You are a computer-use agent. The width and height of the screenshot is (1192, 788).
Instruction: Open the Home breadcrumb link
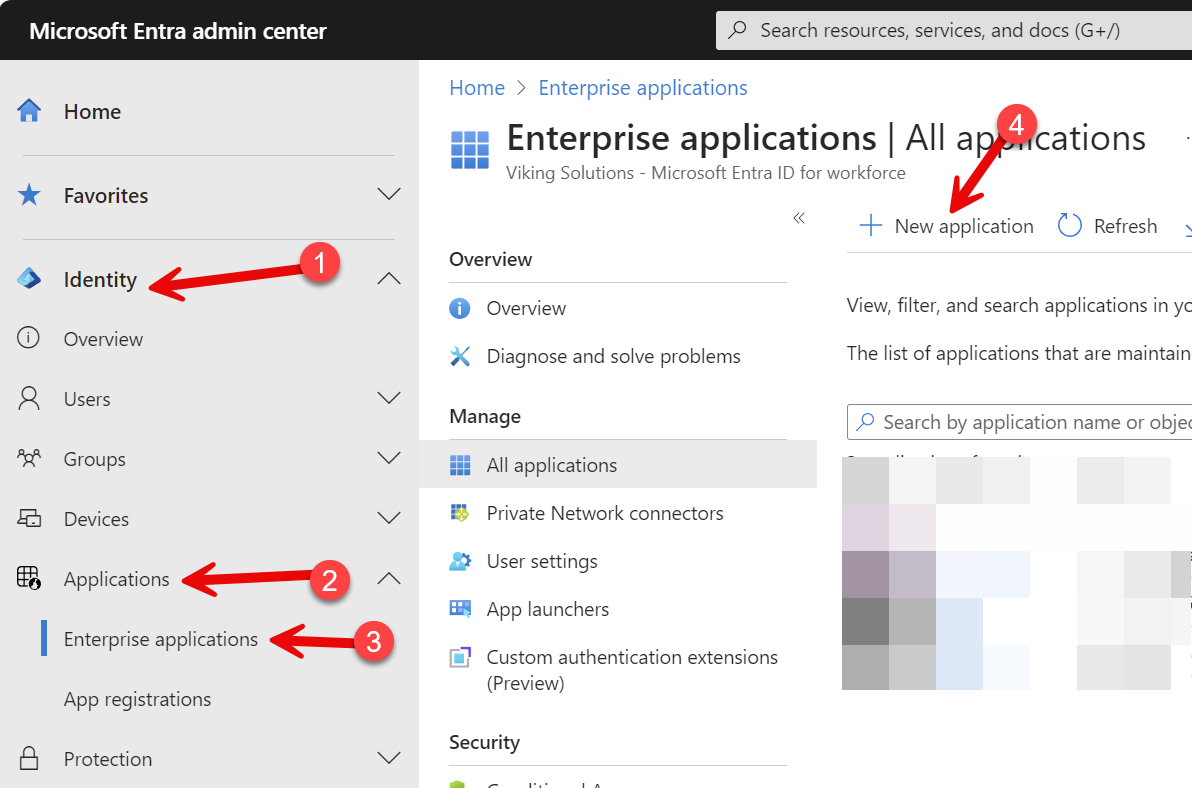coord(477,87)
